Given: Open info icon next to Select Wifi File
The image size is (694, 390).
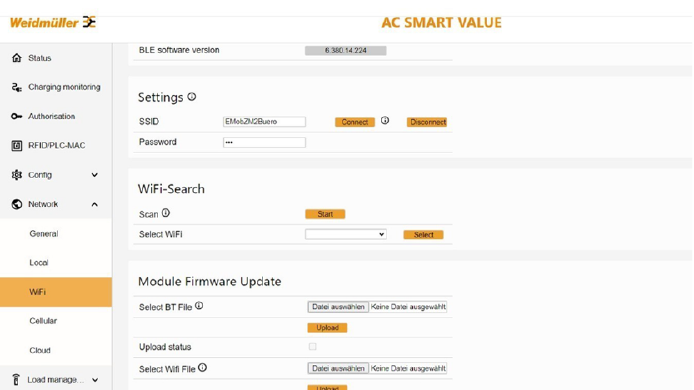Looking at the screenshot, I should [x=202, y=367].
